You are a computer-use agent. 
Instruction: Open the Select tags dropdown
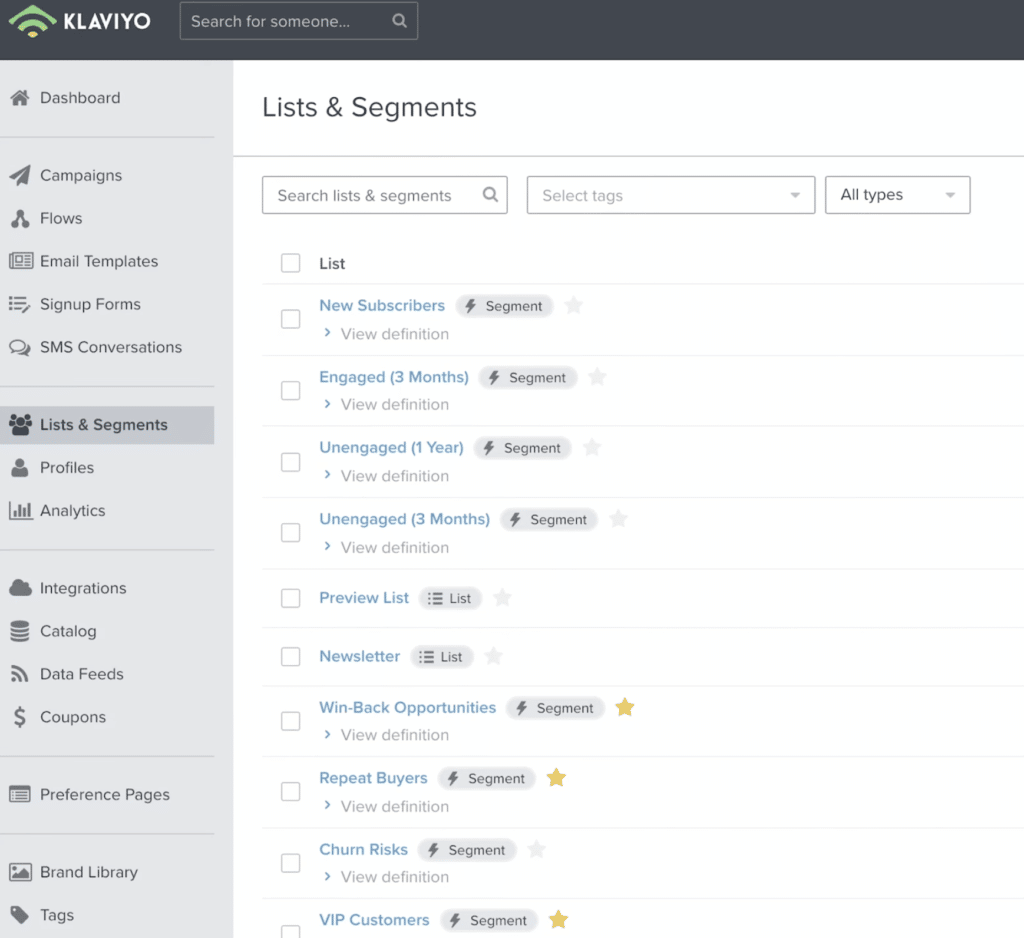point(671,195)
